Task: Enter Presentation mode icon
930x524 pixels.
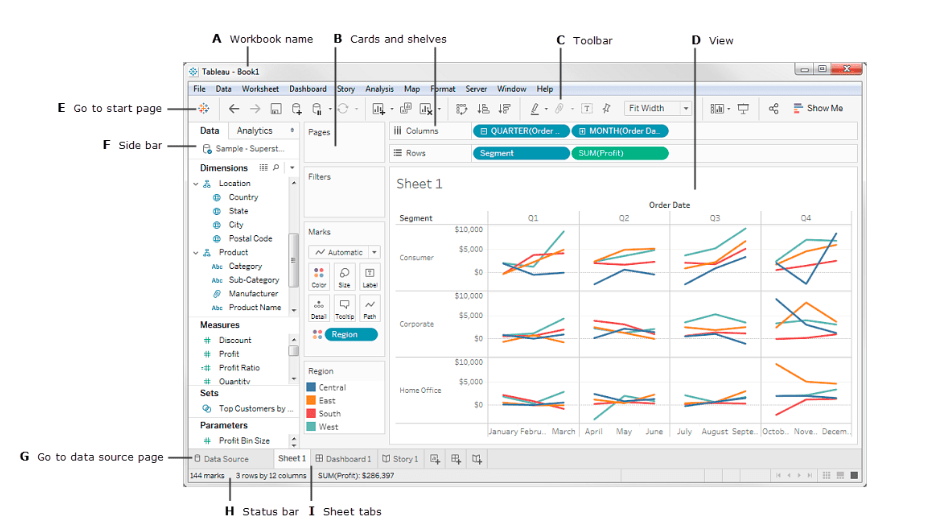Action: coord(743,109)
